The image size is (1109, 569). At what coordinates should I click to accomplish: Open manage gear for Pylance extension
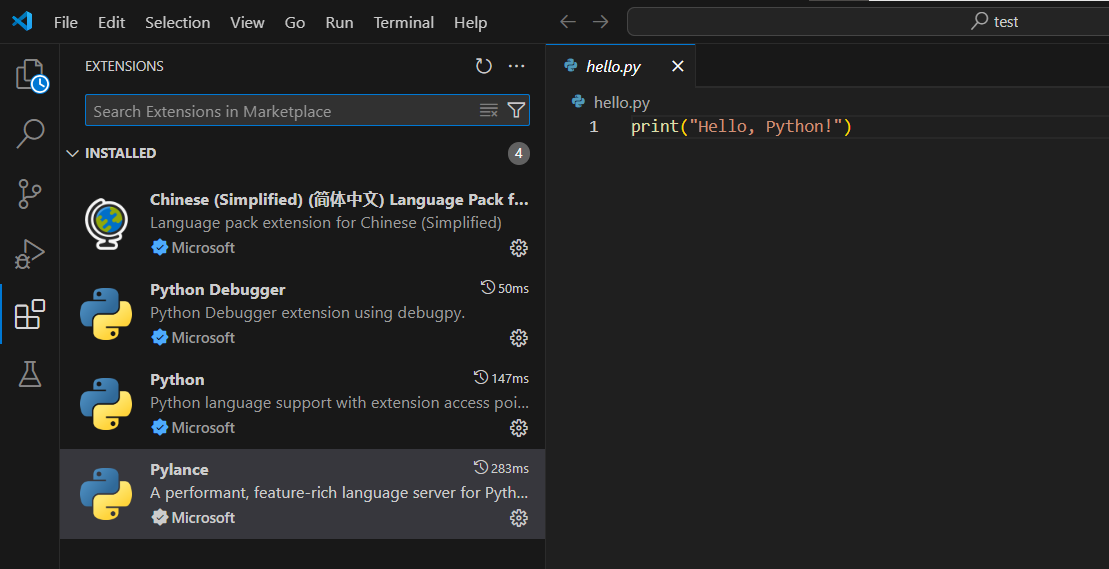point(518,518)
